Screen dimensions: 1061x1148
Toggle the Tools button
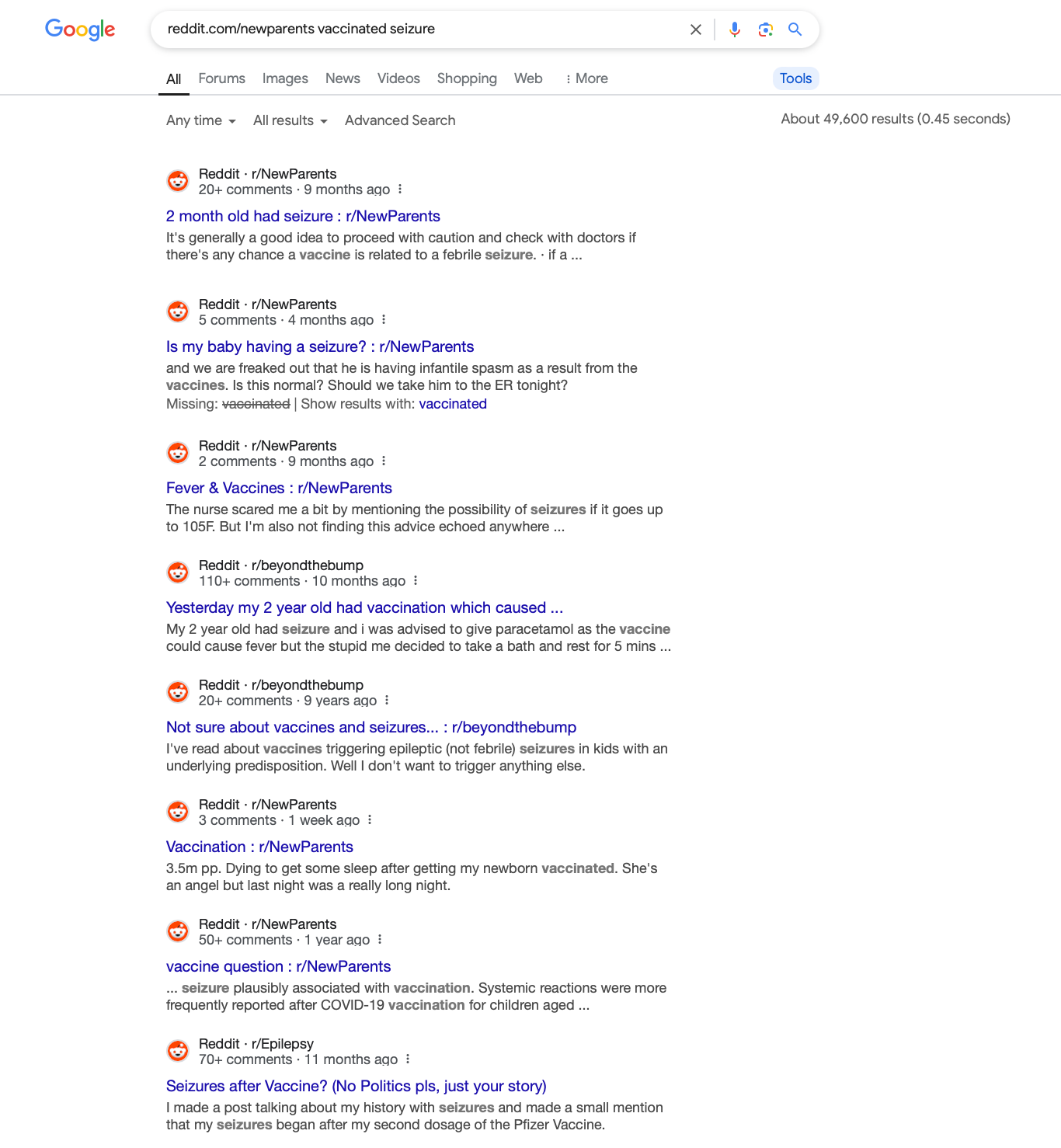[796, 78]
